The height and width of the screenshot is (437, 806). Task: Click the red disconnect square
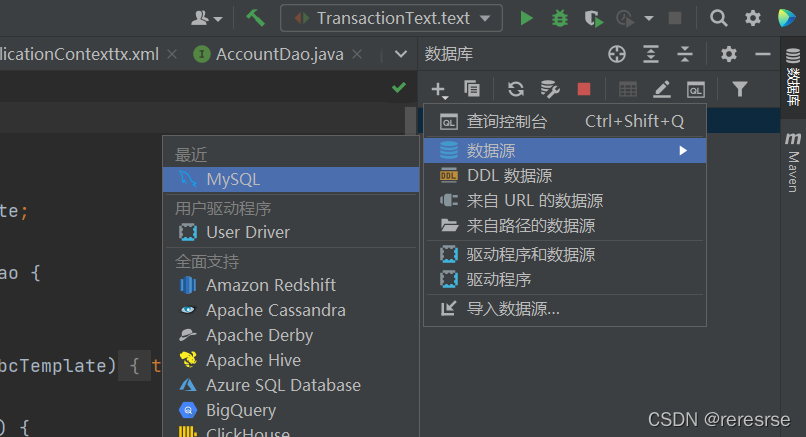tap(584, 89)
